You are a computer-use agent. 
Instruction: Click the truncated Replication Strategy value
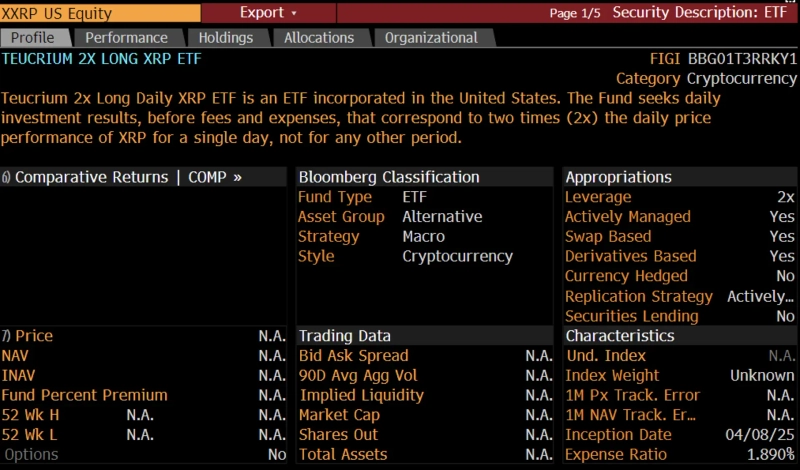[760, 296]
